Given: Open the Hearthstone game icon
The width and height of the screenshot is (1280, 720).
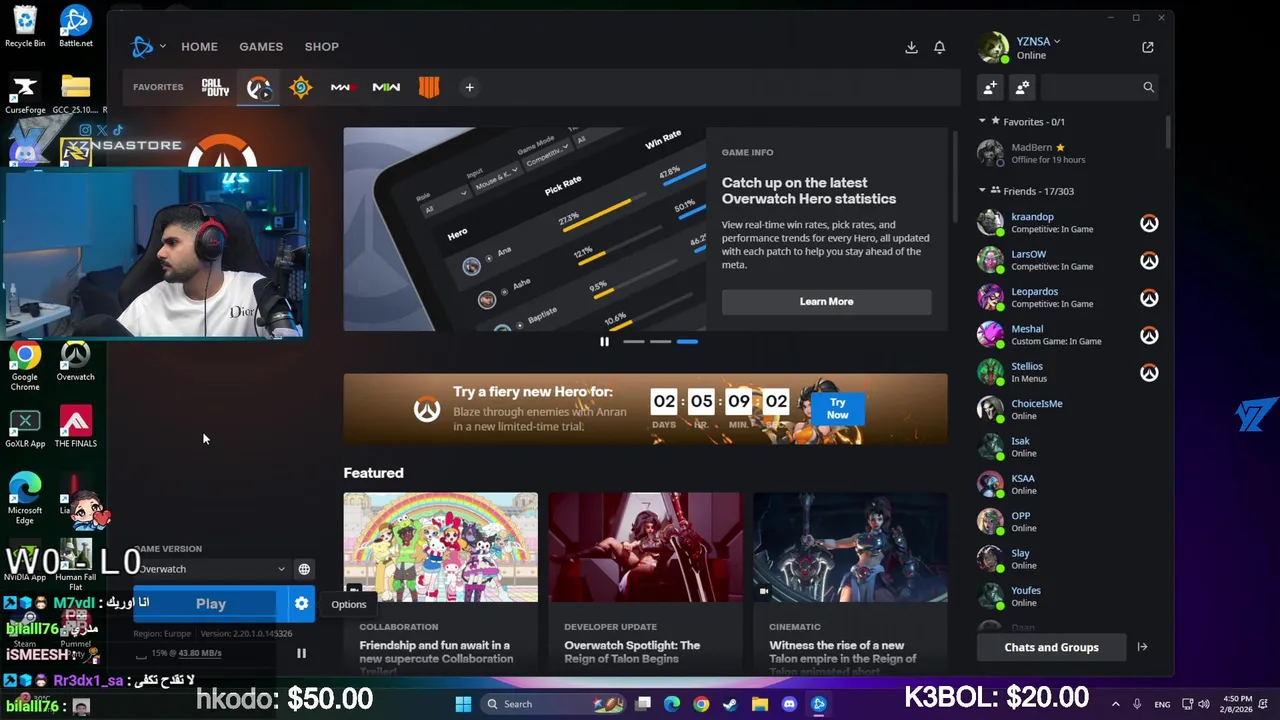Looking at the screenshot, I should 301,87.
